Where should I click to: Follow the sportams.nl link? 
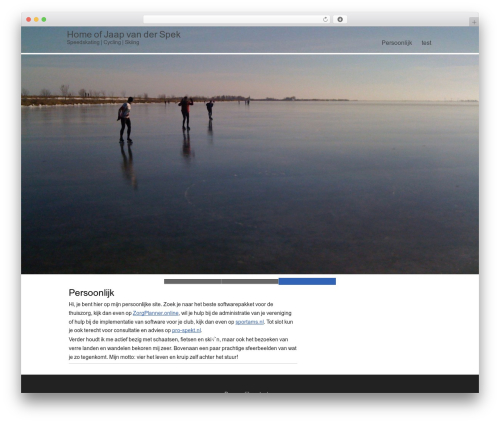tap(250, 322)
